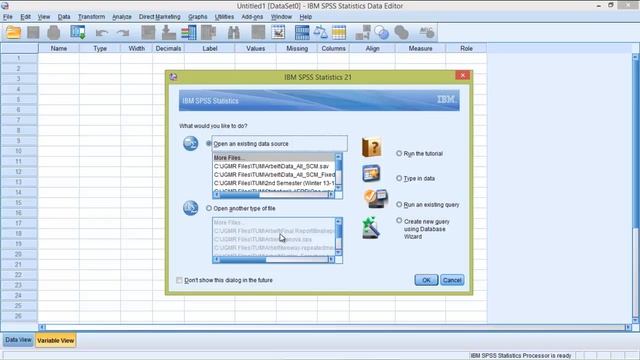Click right arrow of data source horizontal scrollbar
Image resolution: width=640 pixels, height=360 pixels.
click(331, 195)
